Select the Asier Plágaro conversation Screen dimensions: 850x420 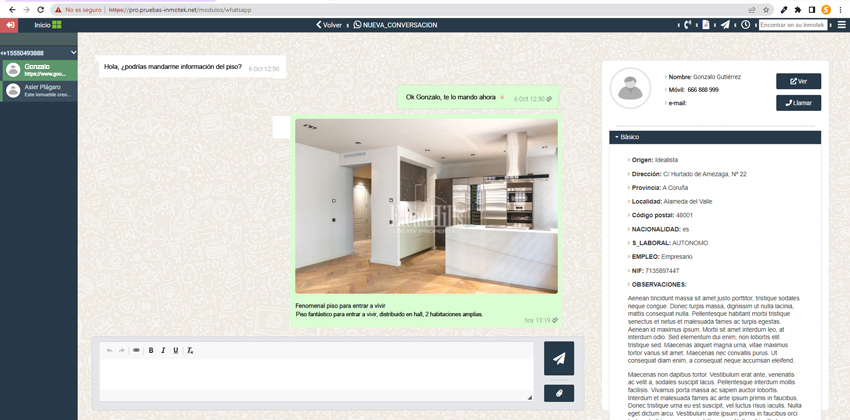[38, 91]
